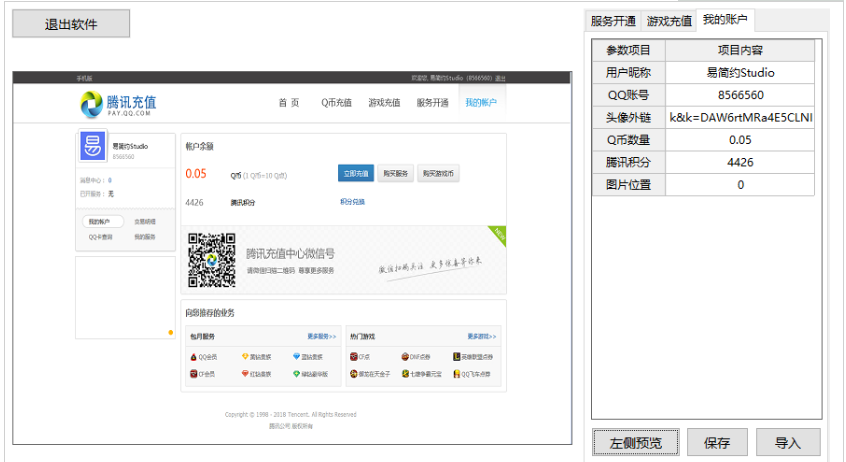Image resolution: width=846 pixels, height=462 pixels.
Task: Click the 易简约Studio profile avatar
Action: pos(93,148)
